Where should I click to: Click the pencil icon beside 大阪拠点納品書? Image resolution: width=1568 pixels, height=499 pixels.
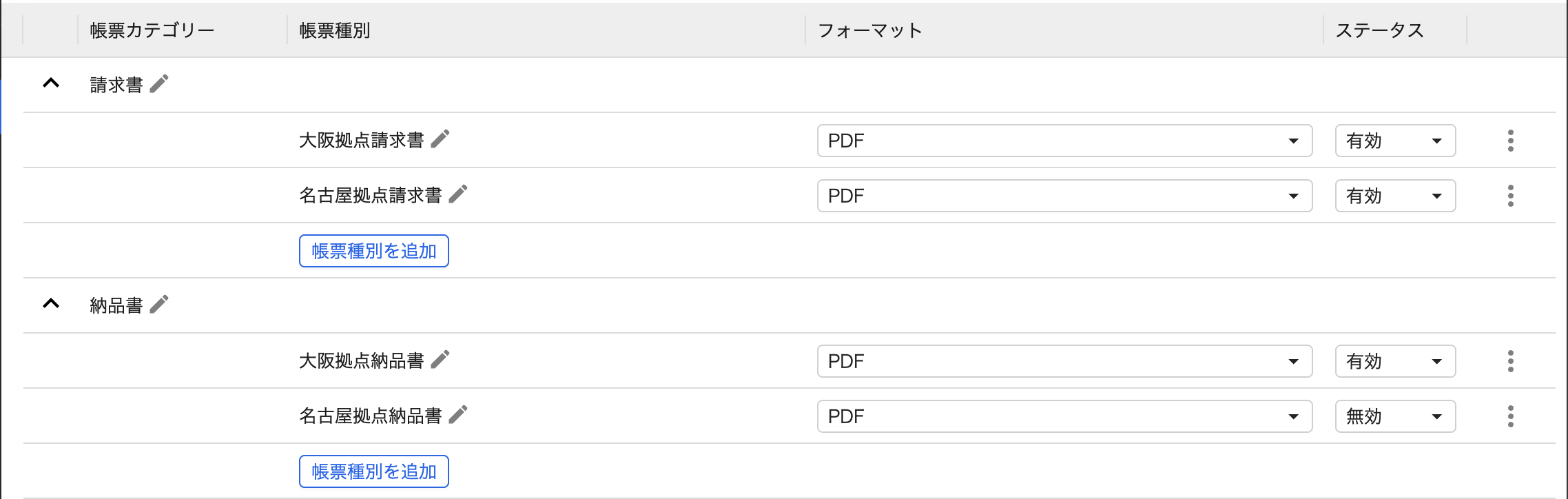[440, 360]
